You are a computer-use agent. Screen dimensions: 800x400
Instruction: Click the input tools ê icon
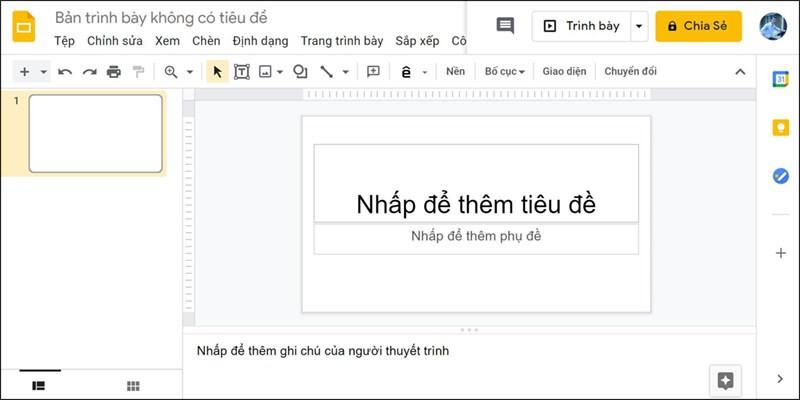(406, 72)
